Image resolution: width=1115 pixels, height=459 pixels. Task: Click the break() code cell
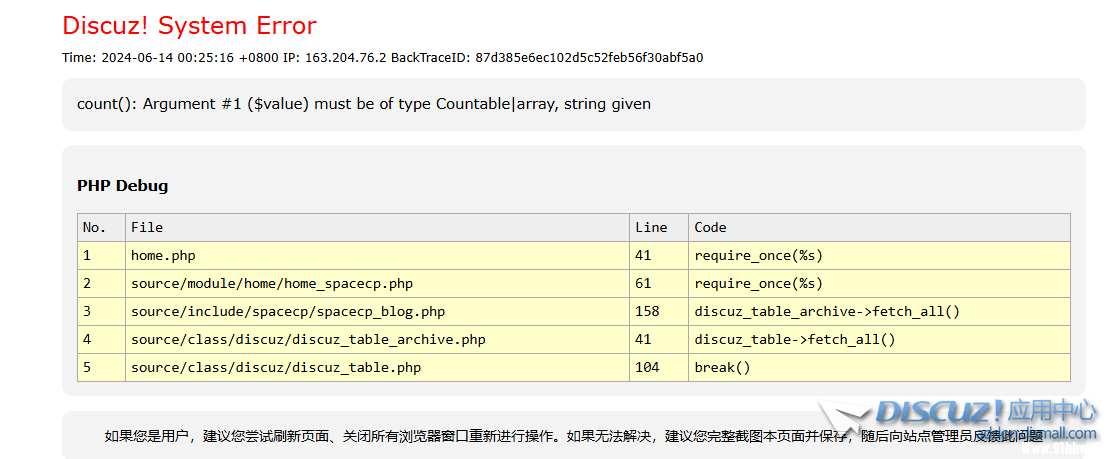pos(722,368)
